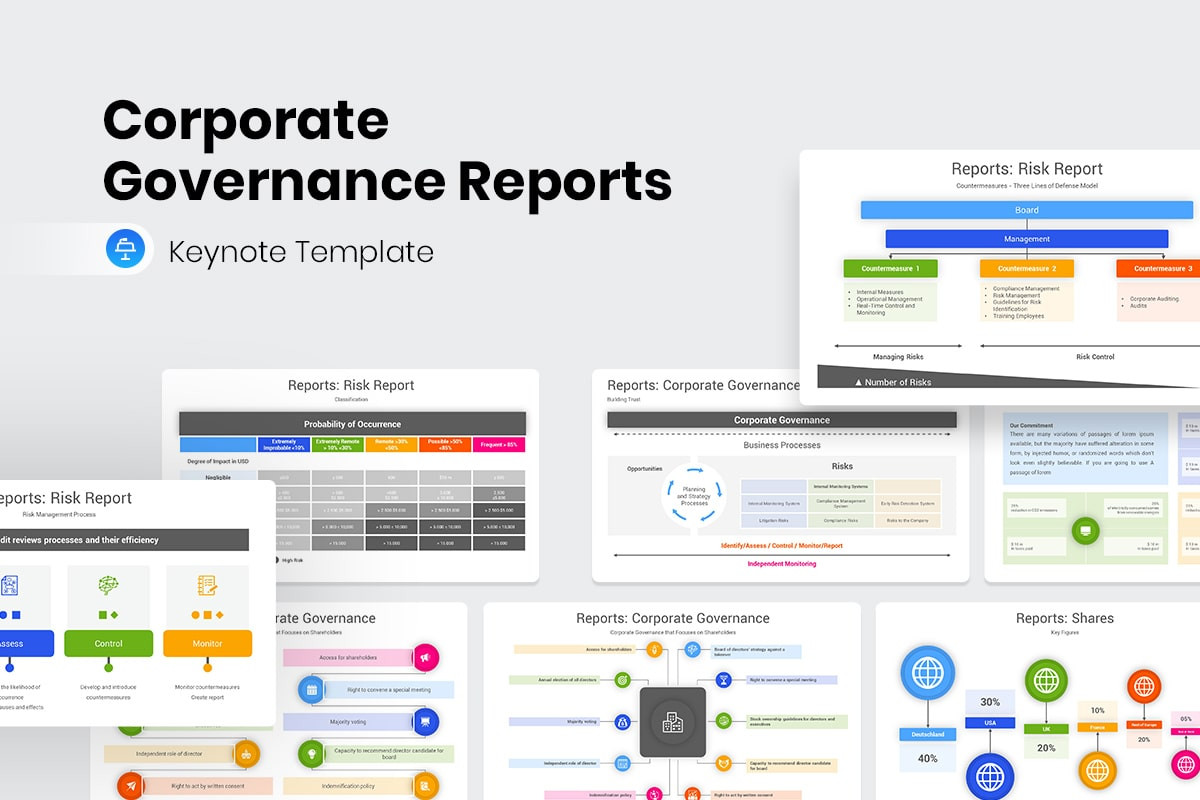
Task: Click the orange paper plane icon near 'Right to act by written consent'
Action: 129,785
